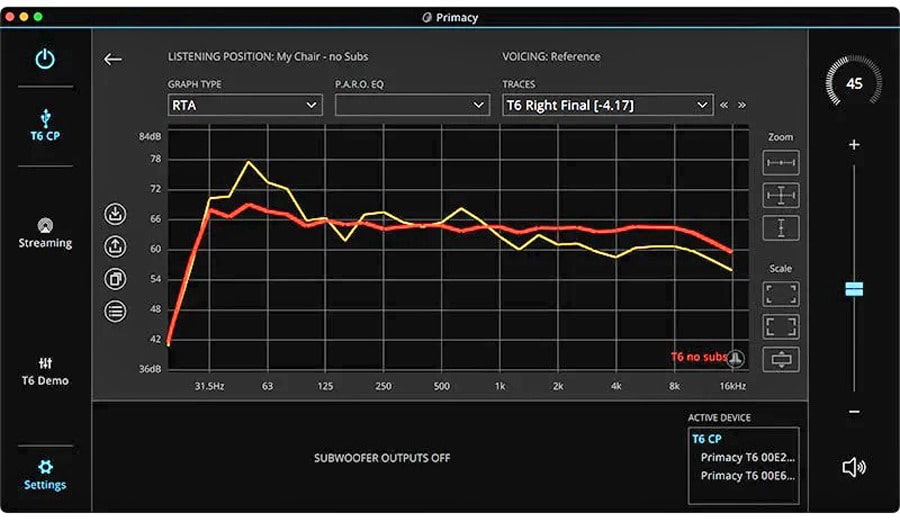Click the volume dial showing 45
The height and width of the screenshot is (522, 900).
854,83
